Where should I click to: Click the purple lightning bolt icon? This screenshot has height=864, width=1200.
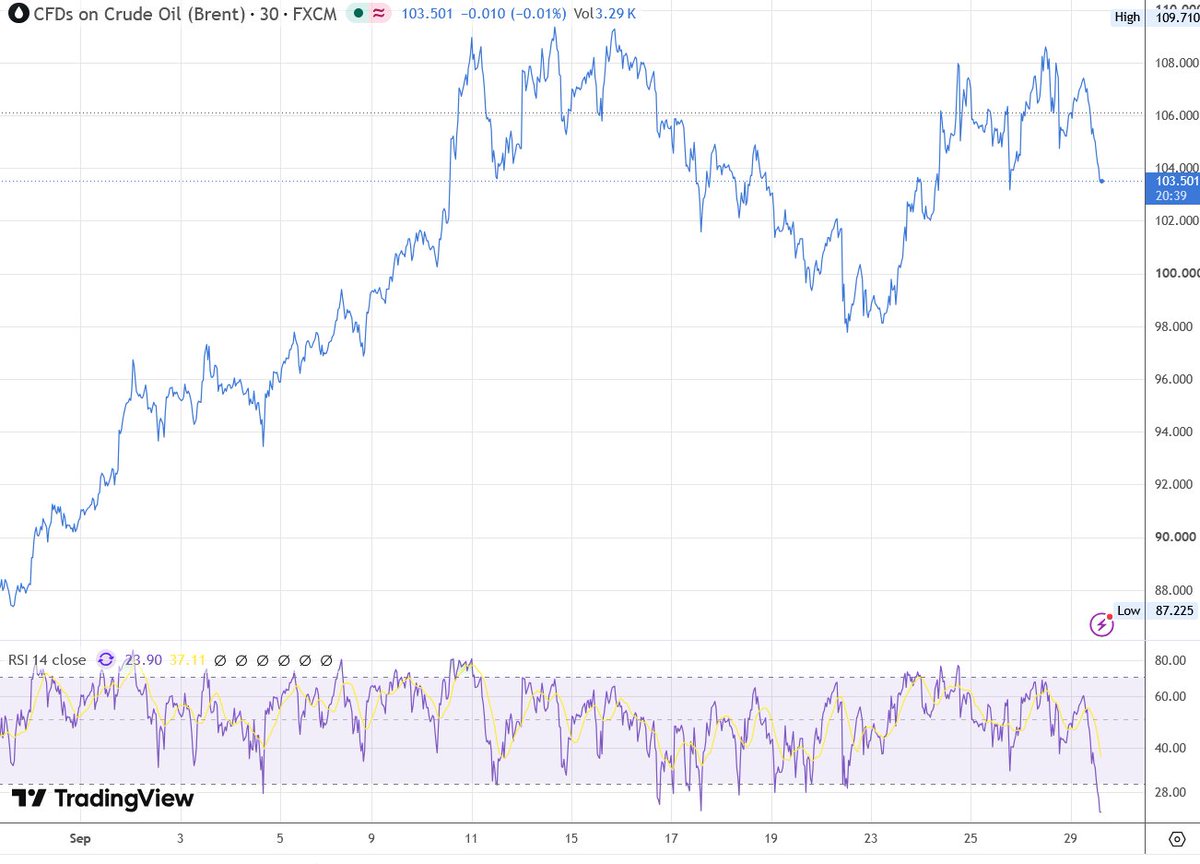coord(1101,625)
